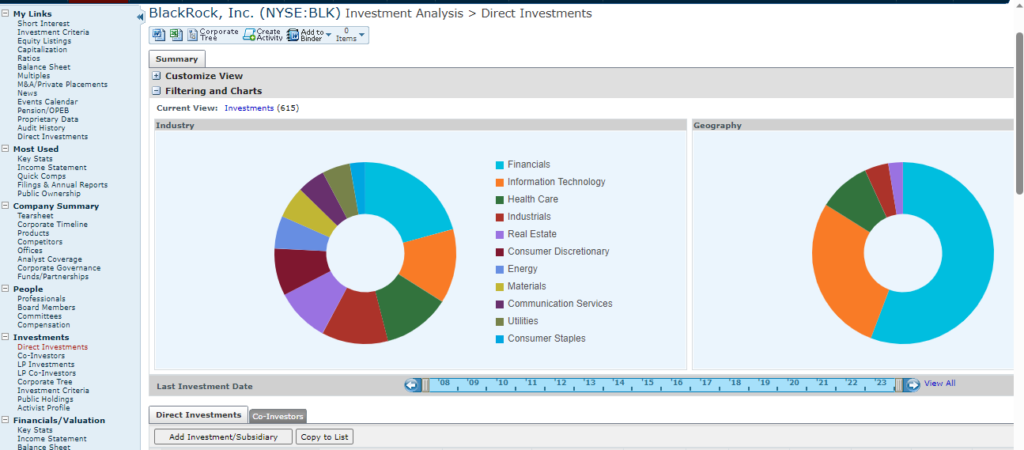Screen dimensions: 1024x450
Task: Collapse the Company Summary sidebar section
Action: pyautogui.click(x=6, y=206)
